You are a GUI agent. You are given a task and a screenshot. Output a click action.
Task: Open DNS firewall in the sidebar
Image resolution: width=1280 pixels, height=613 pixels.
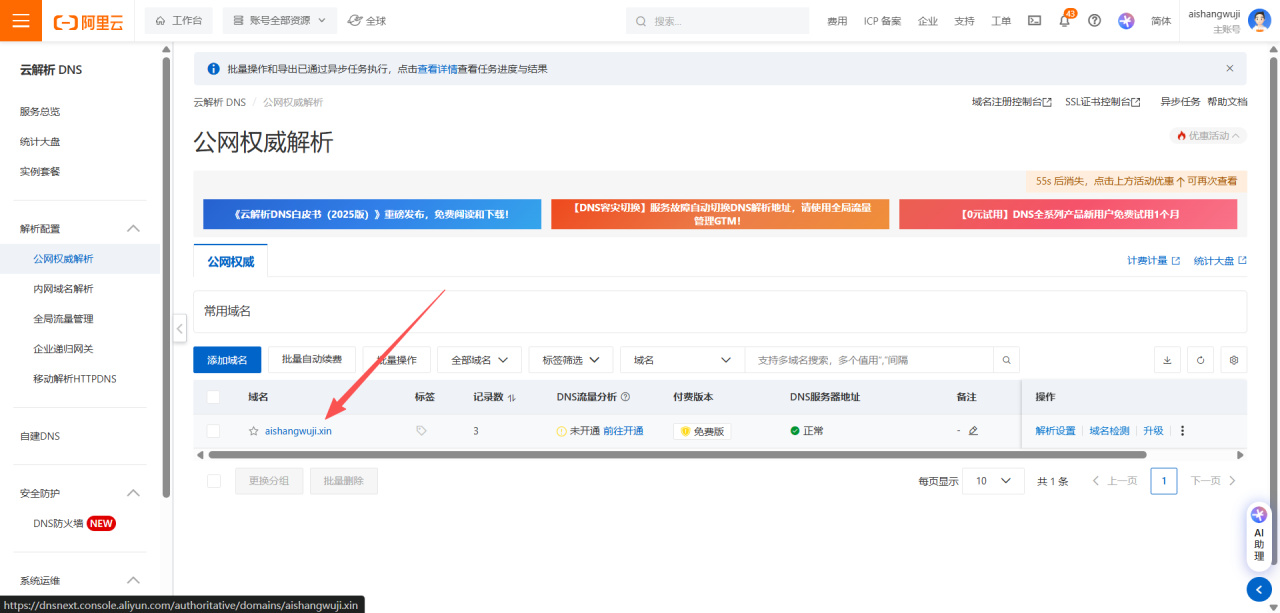[x=58, y=523]
